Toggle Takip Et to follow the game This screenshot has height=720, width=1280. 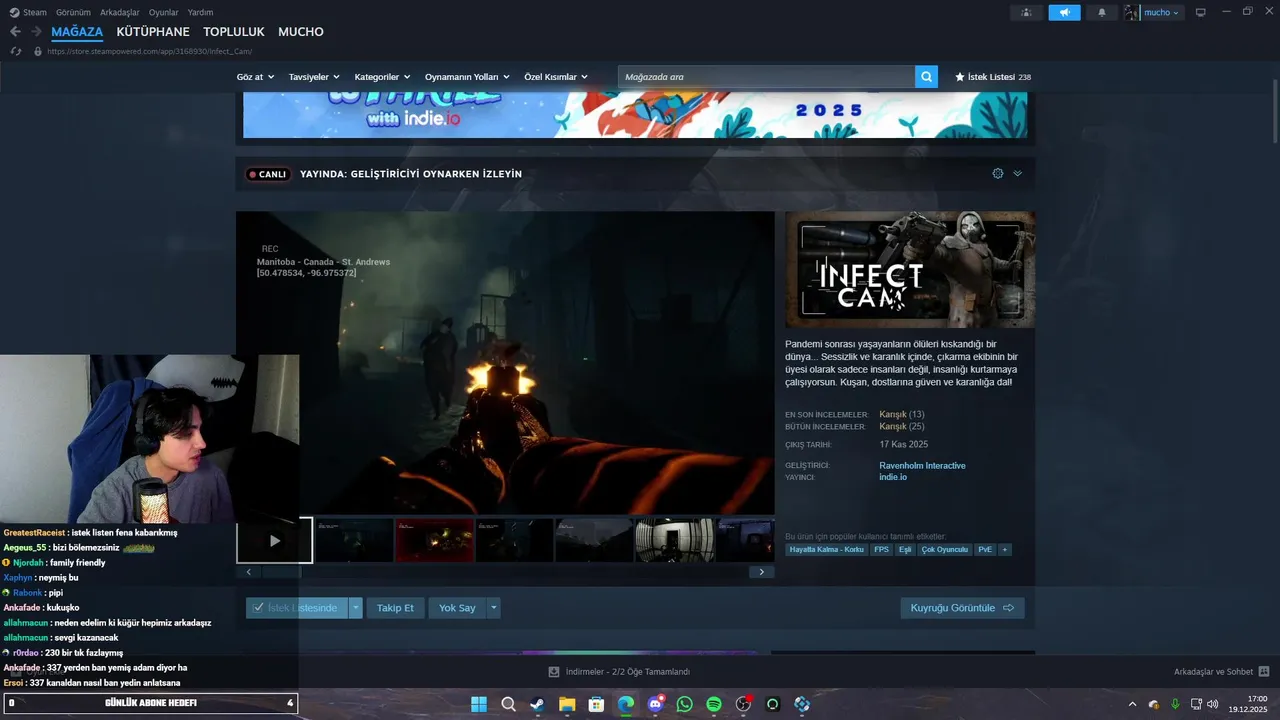tap(395, 608)
